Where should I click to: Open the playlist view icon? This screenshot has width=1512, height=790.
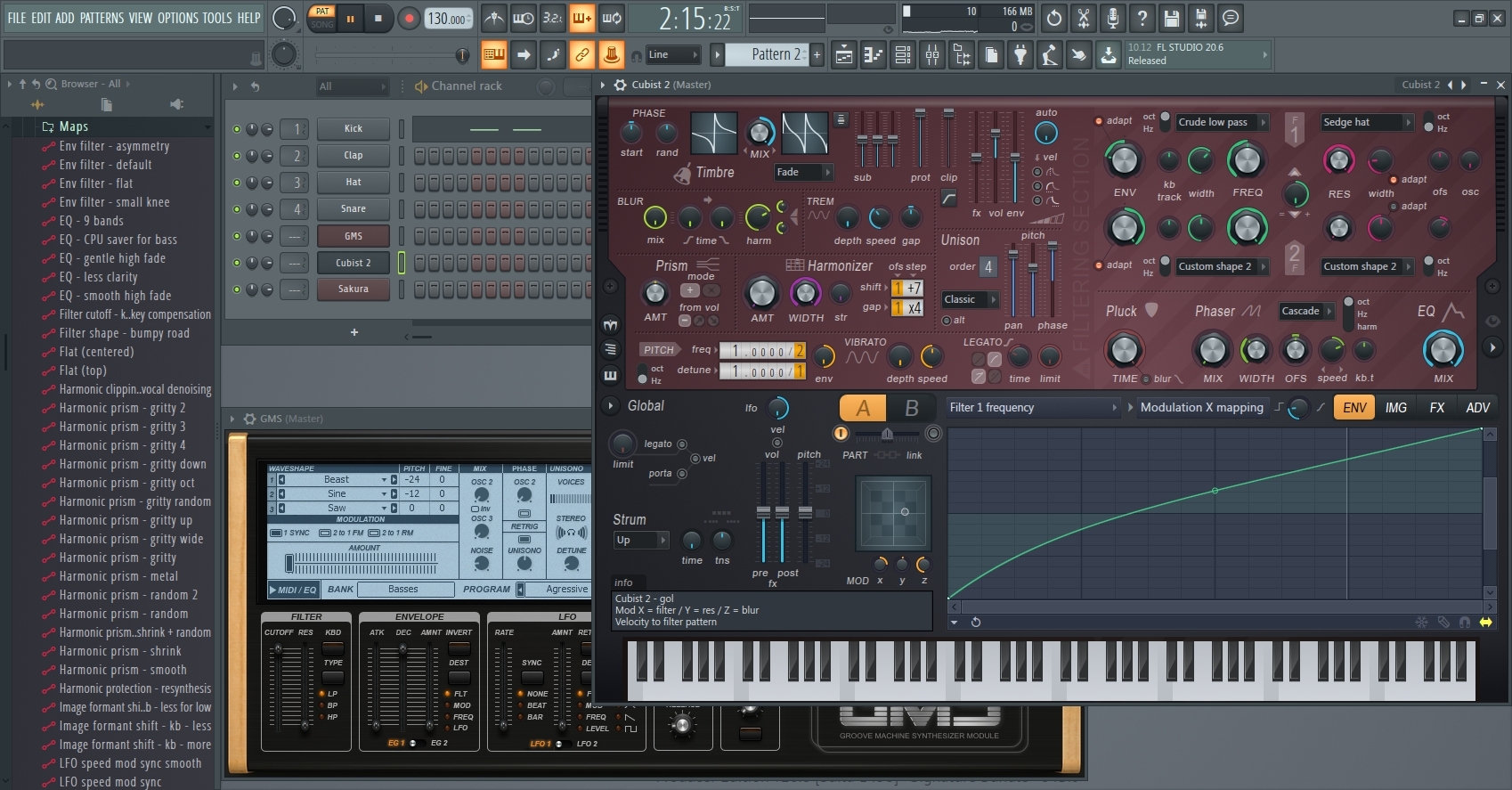[844, 54]
